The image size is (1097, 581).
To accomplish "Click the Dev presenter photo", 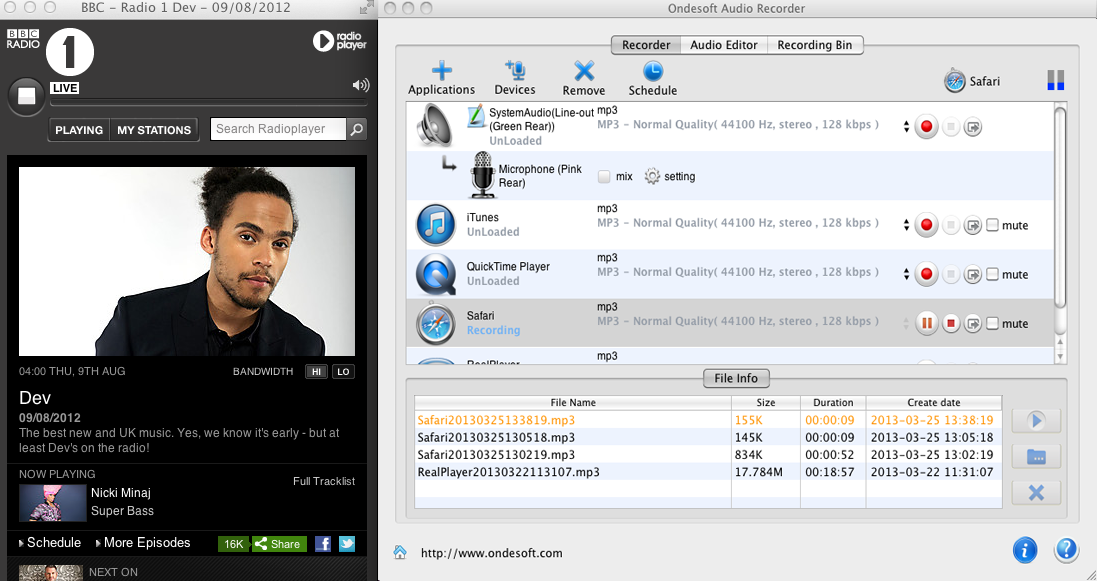I will pyautogui.click(x=187, y=261).
